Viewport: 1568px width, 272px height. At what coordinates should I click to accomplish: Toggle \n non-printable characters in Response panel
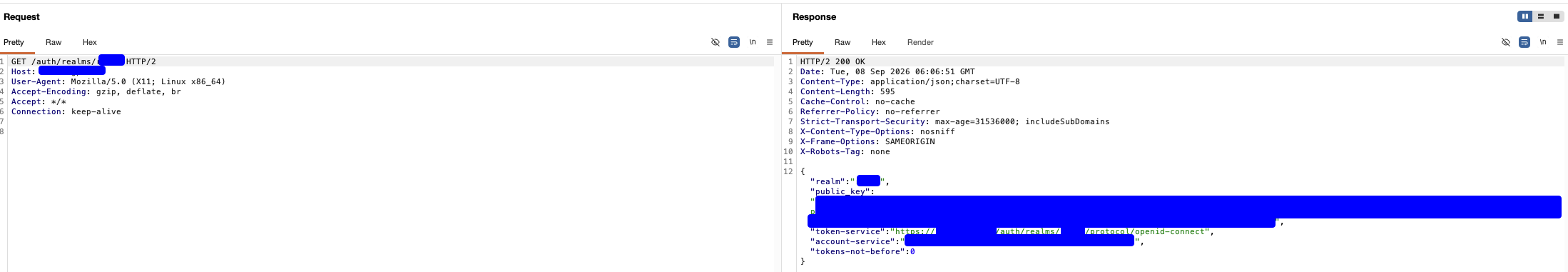click(1543, 42)
